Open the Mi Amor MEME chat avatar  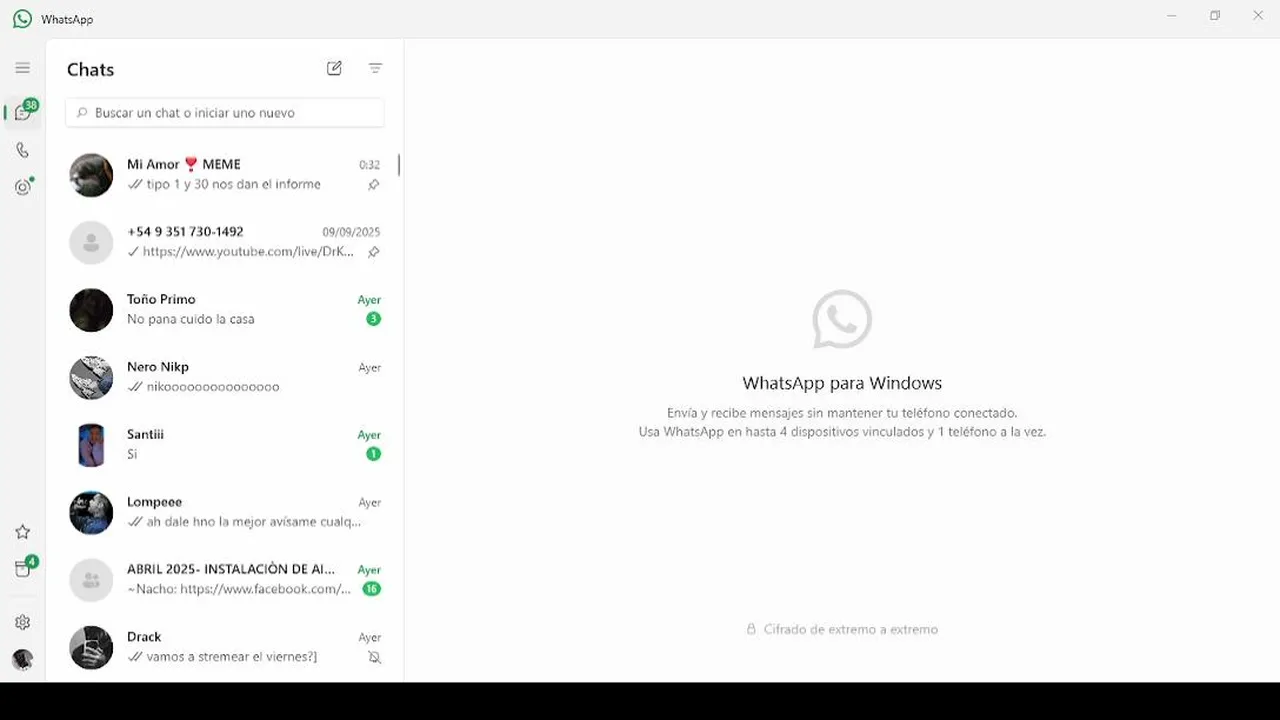tap(91, 175)
